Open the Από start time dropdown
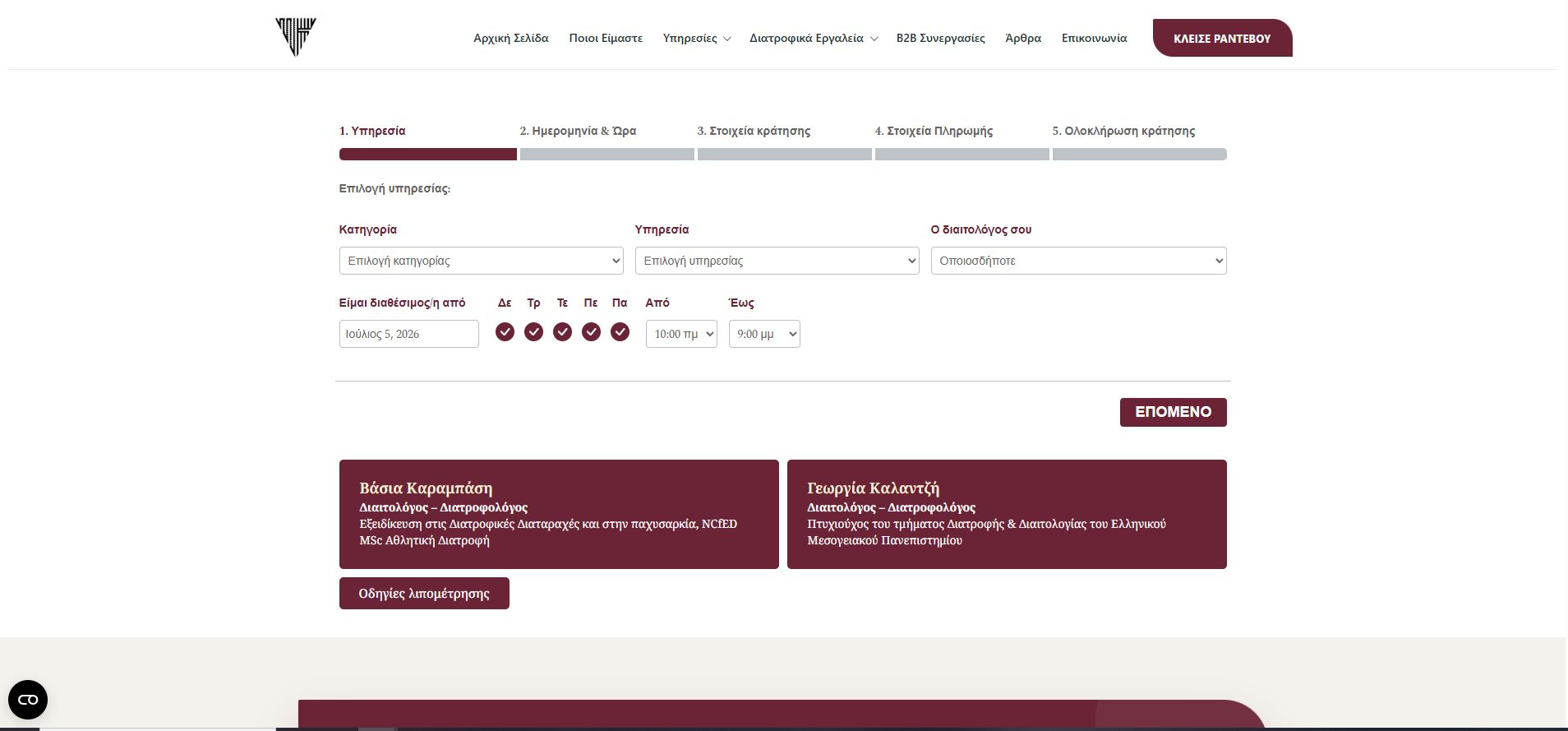 click(x=681, y=334)
